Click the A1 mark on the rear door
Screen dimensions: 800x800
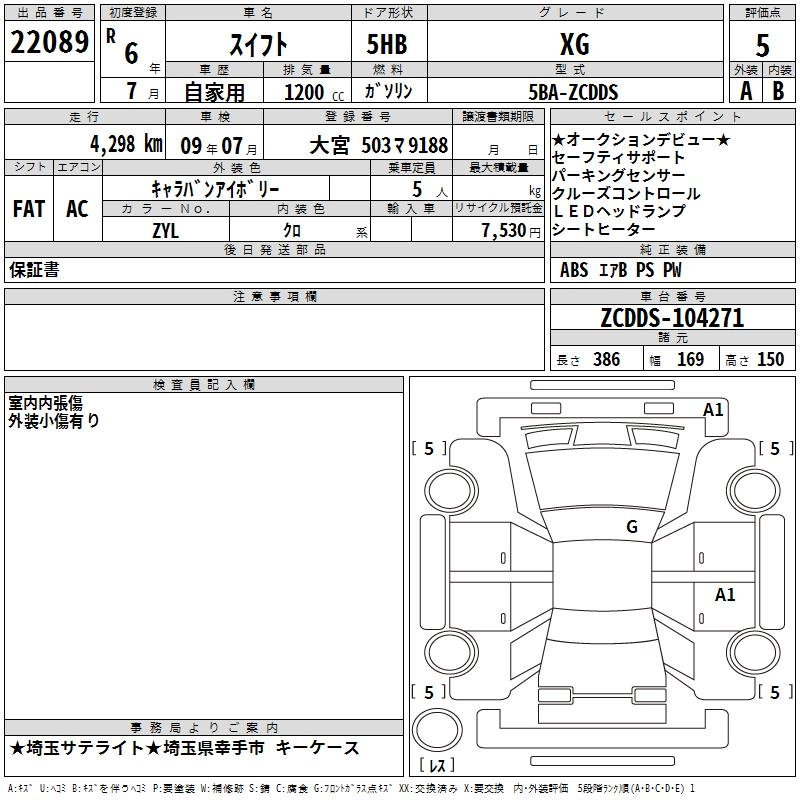click(x=724, y=594)
